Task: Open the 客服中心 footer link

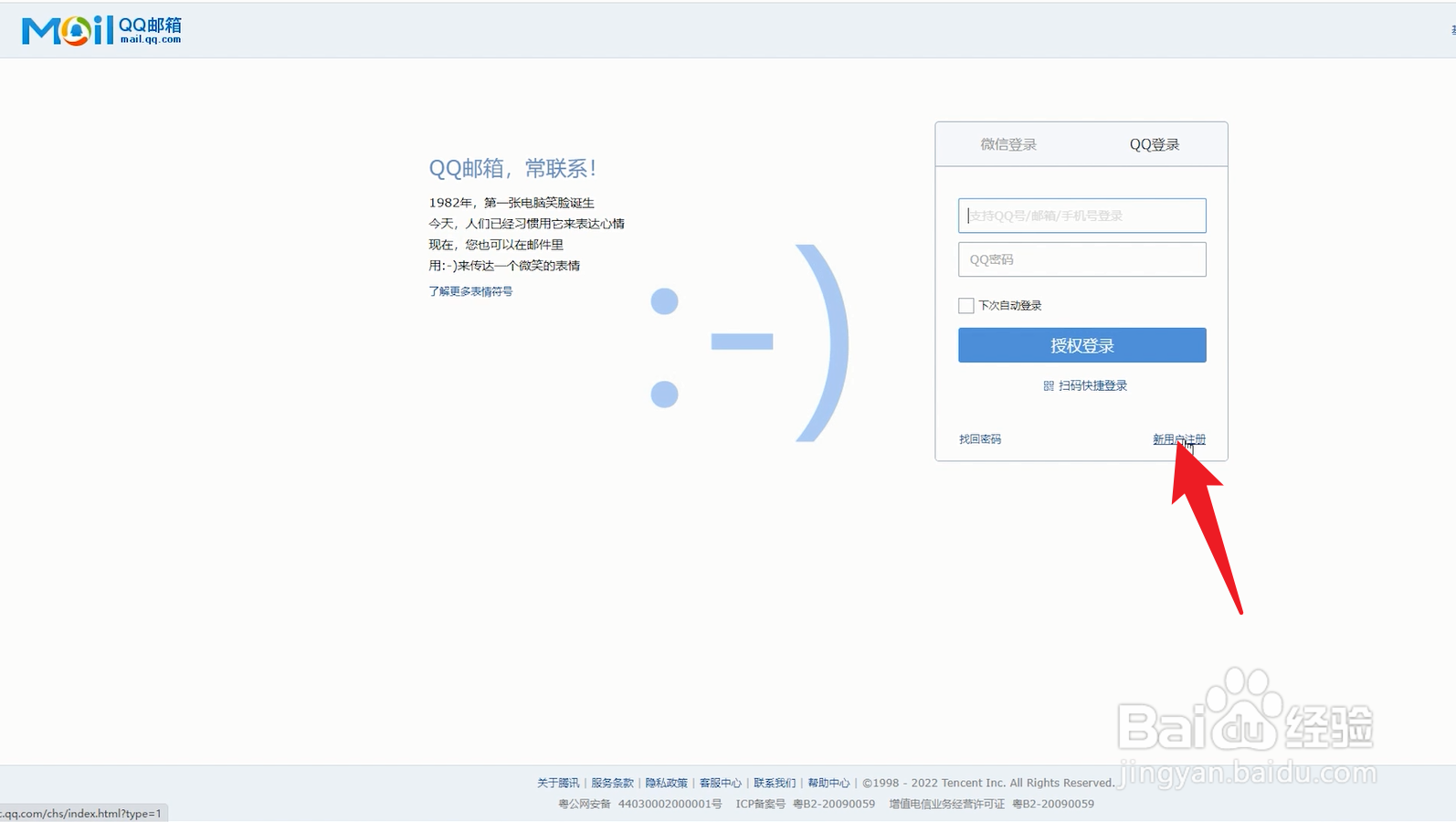Action: coord(720,783)
